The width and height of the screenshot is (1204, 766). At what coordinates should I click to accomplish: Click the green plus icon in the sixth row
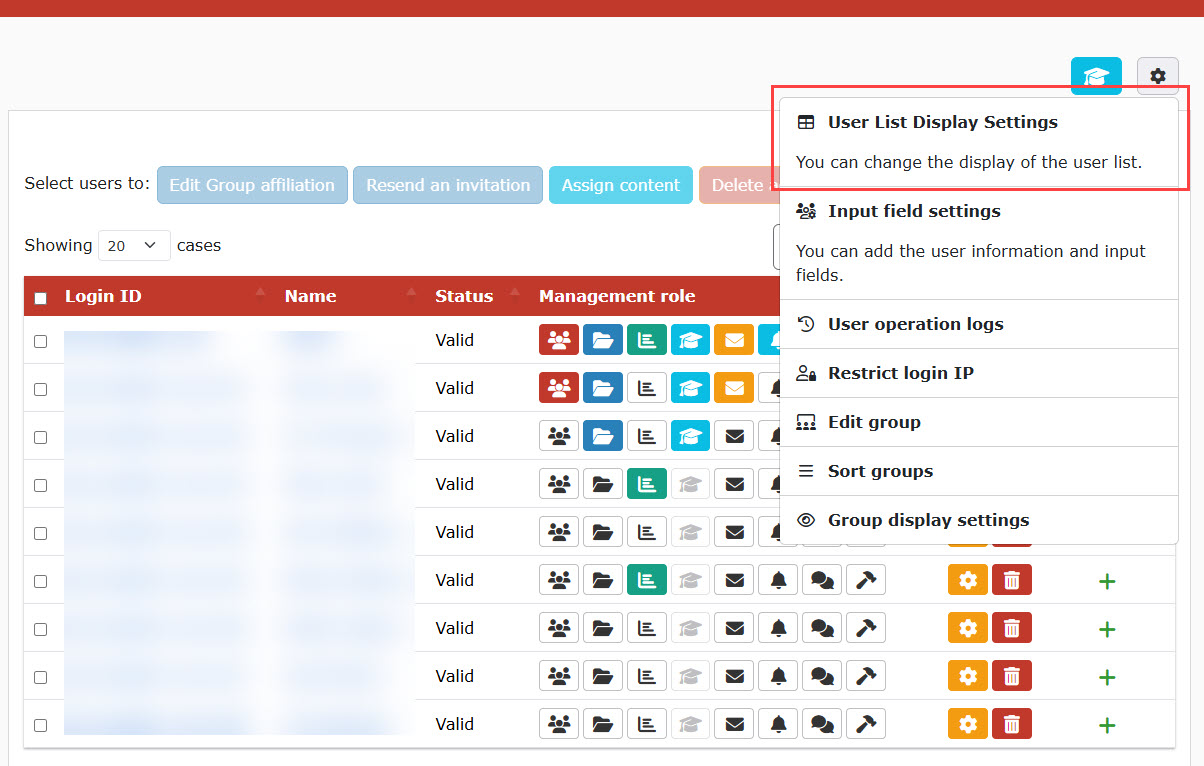(1106, 581)
